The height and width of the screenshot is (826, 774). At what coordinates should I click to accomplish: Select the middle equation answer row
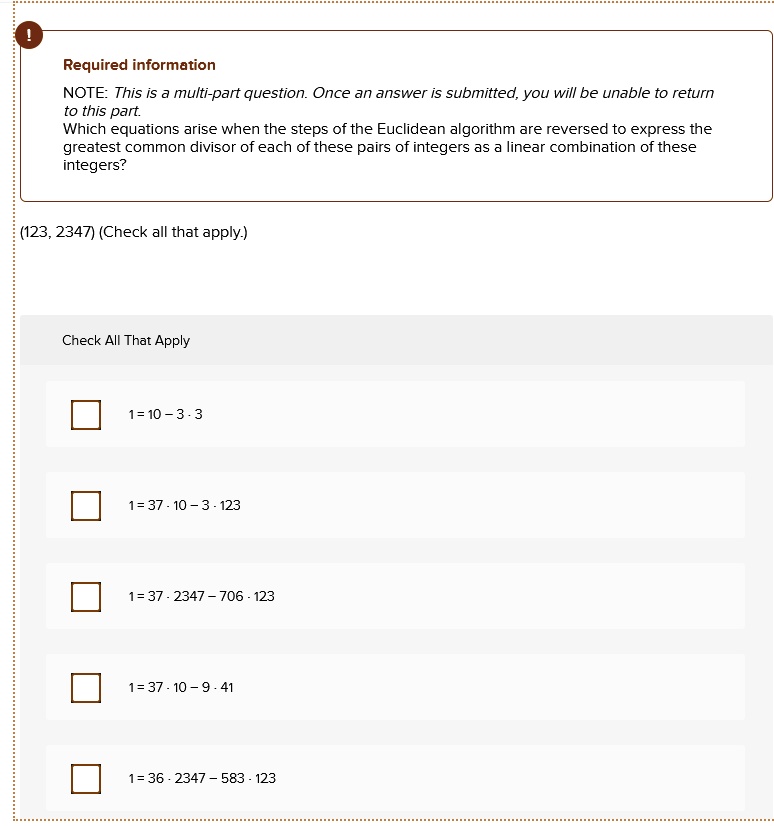point(395,596)
